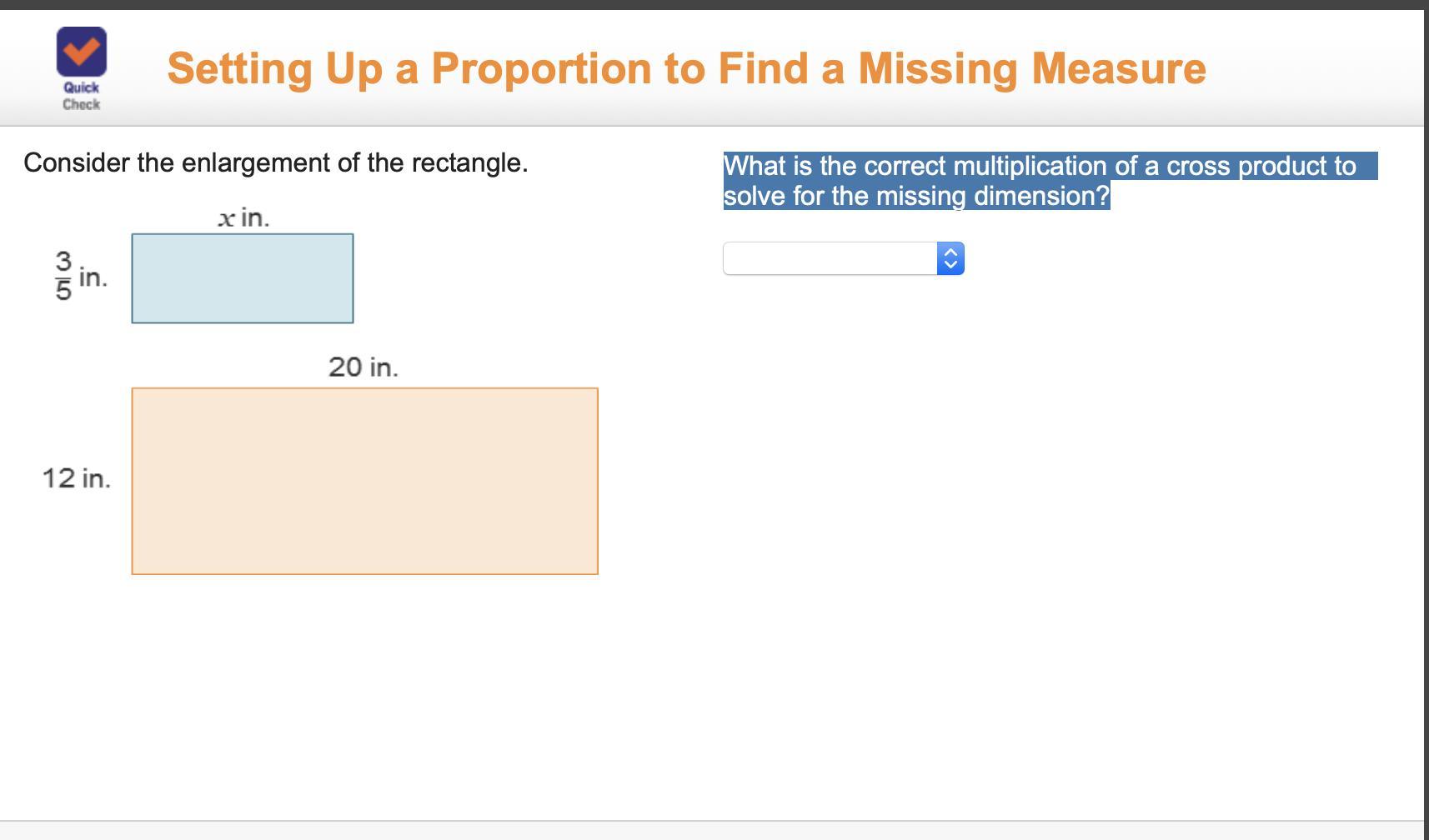The width and height of the screenshot is (1429, 840).
Task: Click the Quick Check checkmark icon
Action: click(82, 52)
